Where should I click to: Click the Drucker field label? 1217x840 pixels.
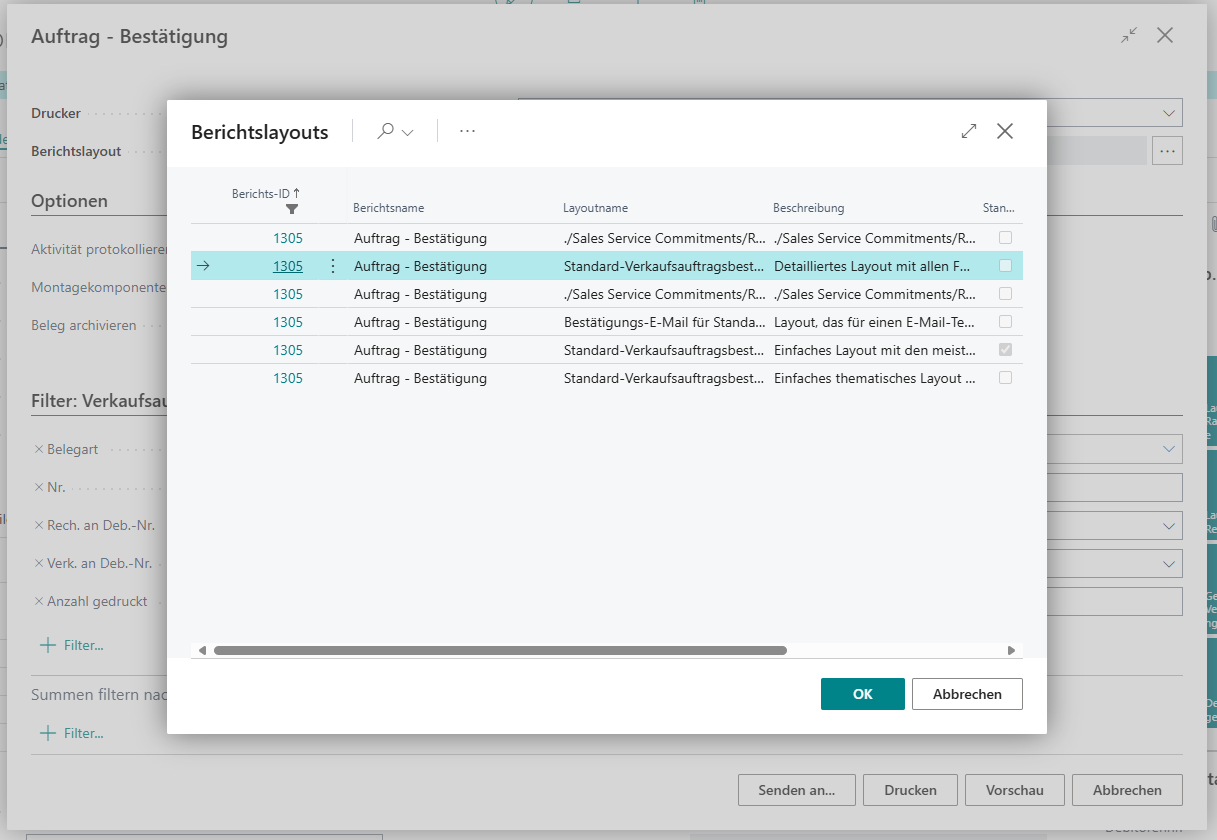click(x=56, y=113)
